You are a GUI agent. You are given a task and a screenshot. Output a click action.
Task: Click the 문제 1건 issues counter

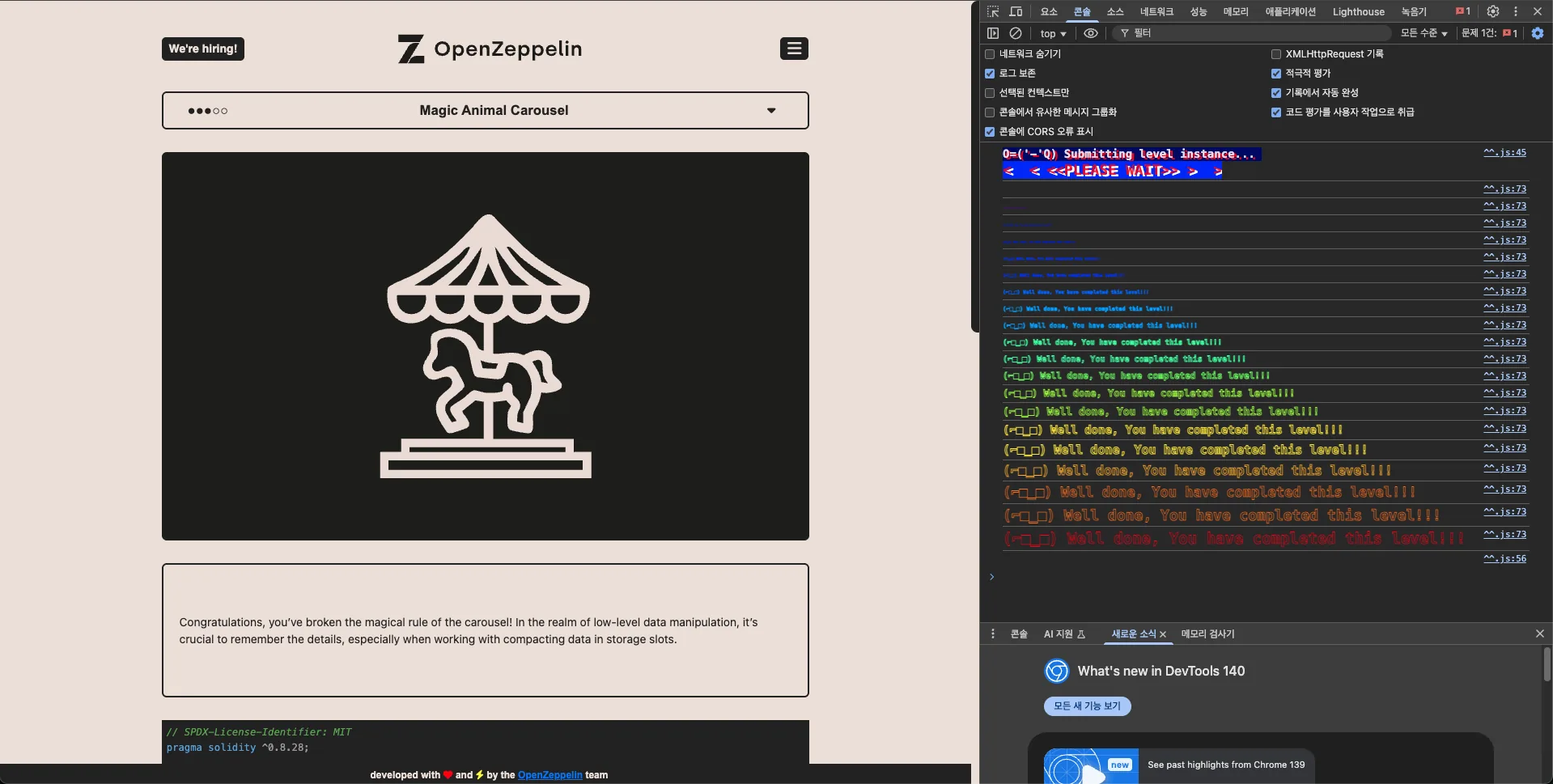pos(1489,33)
